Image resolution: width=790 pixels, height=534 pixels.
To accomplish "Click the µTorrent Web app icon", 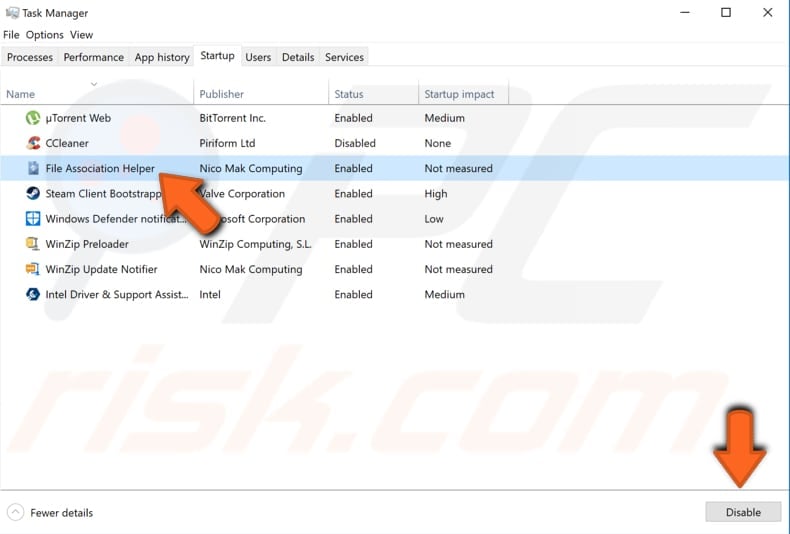I will point(33,118).
